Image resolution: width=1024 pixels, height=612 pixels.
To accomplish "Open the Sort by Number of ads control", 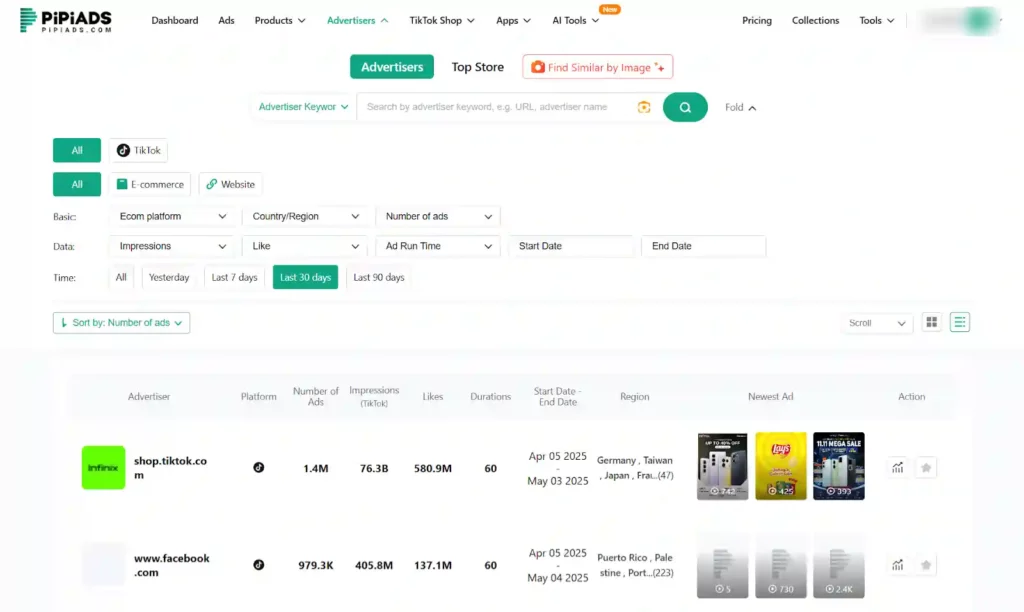I will 121,322.
